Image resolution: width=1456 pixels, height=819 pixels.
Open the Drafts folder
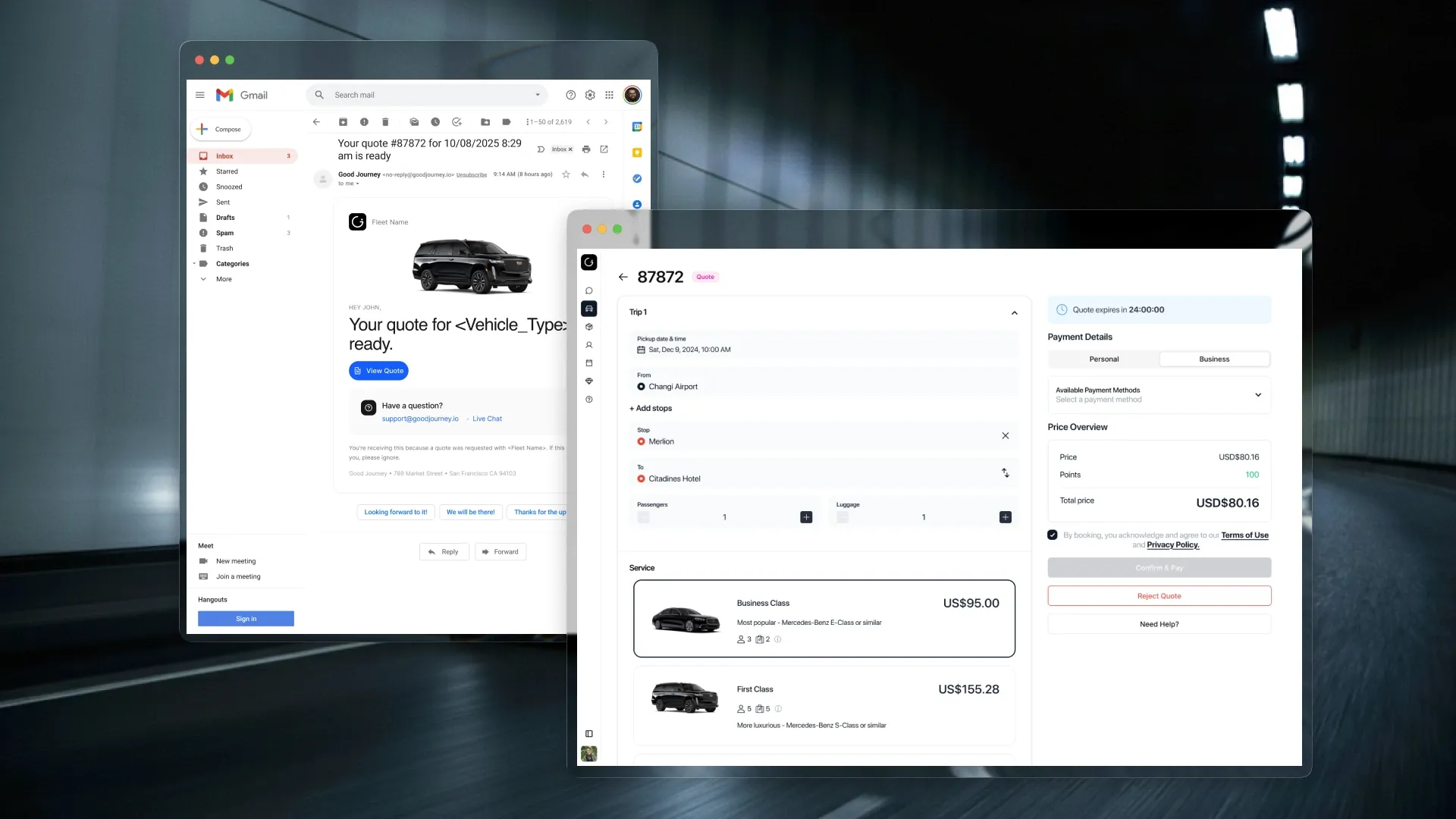[x=225, y=218]
